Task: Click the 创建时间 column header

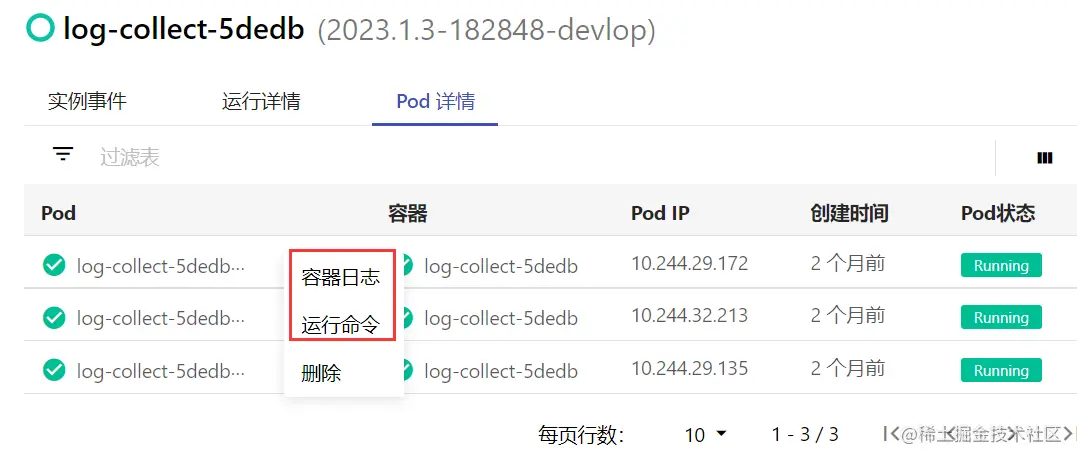Action: [x=849, y=213]
